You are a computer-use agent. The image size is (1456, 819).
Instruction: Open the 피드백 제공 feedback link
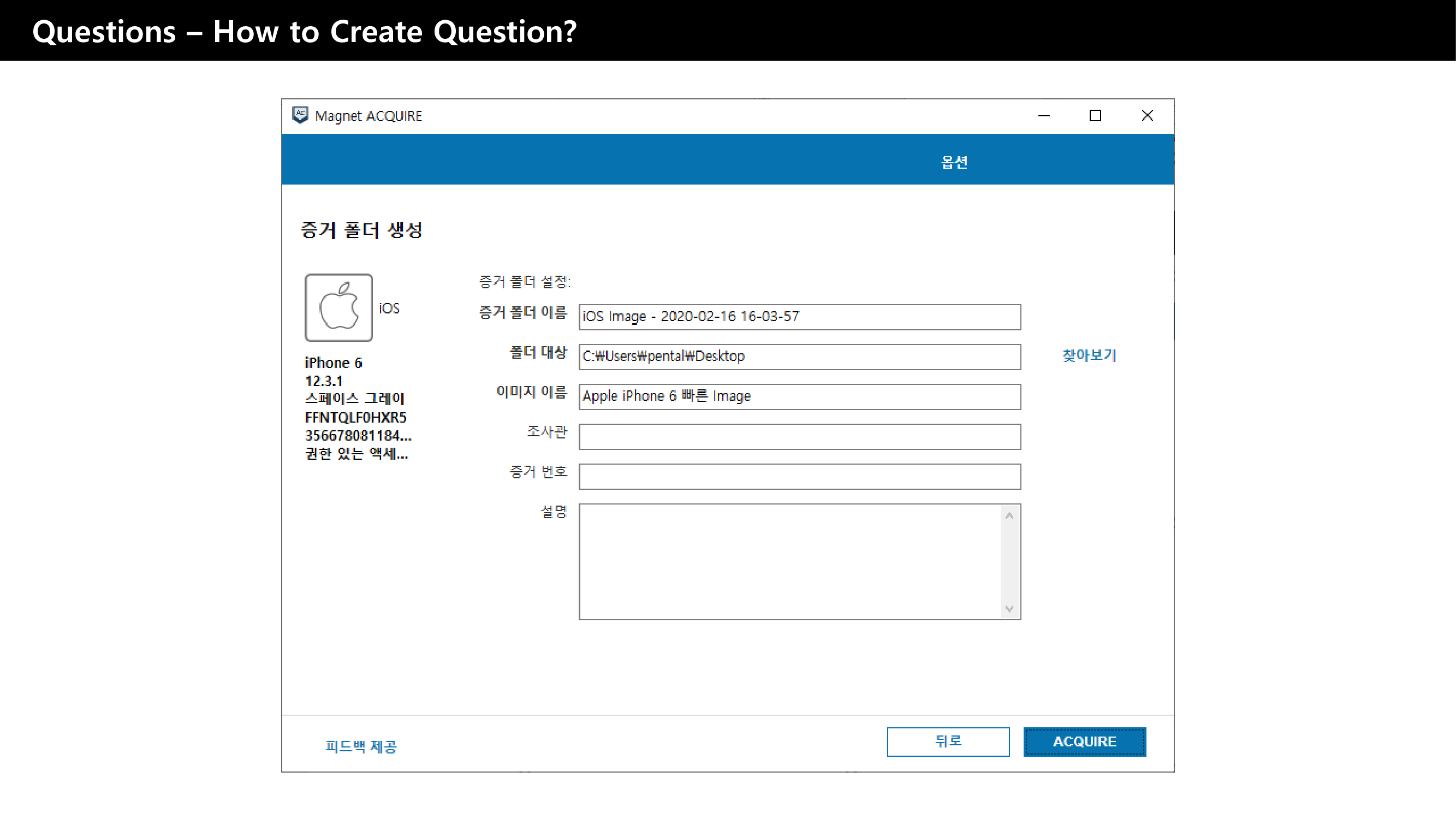tap(361, 746)
